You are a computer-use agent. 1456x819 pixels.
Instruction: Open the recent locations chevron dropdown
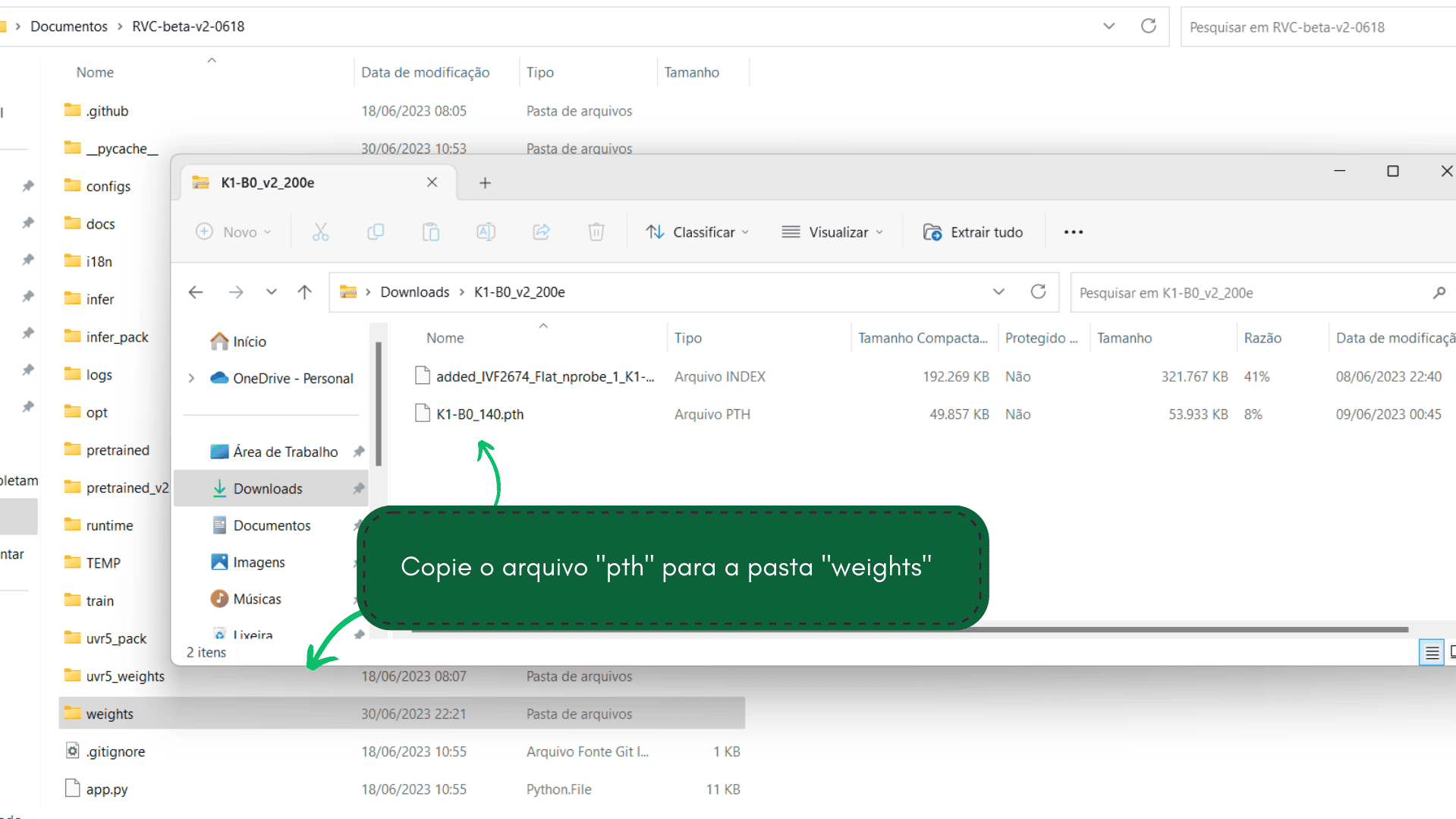tap(271, 292)
